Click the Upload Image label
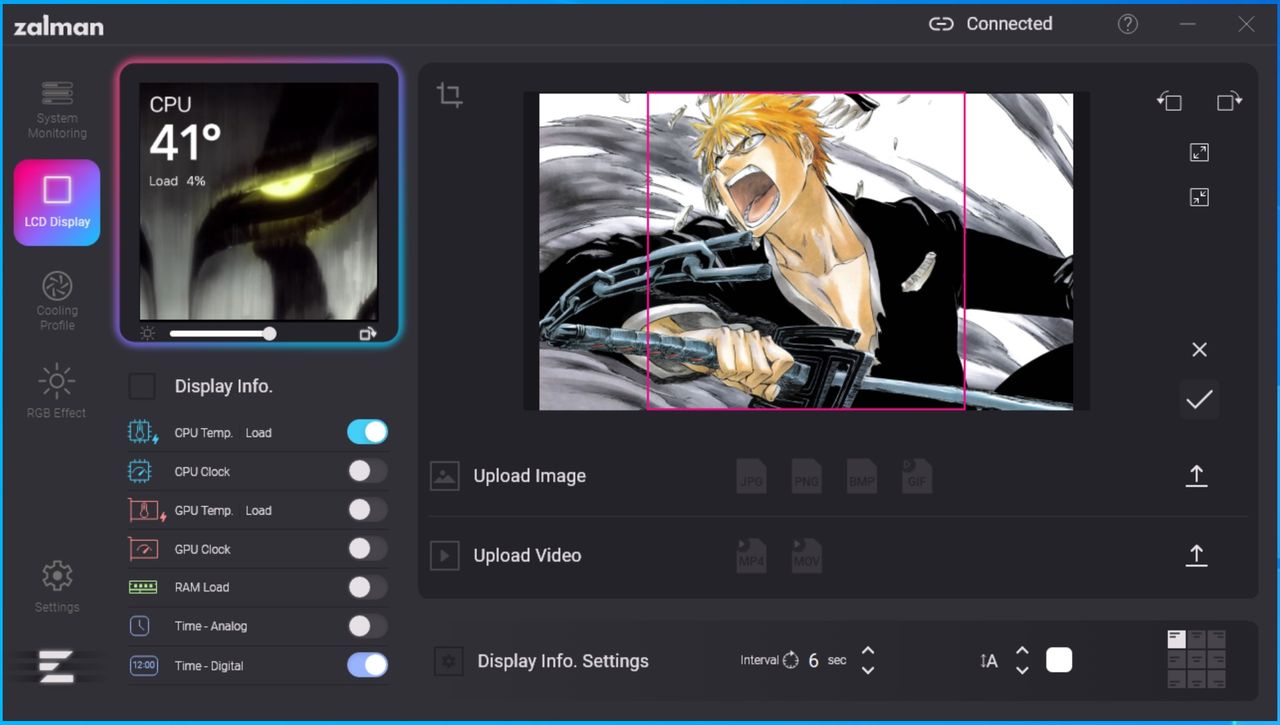Image resolution: width=1280 pixels, height=725 pixels. click(530, 476)
